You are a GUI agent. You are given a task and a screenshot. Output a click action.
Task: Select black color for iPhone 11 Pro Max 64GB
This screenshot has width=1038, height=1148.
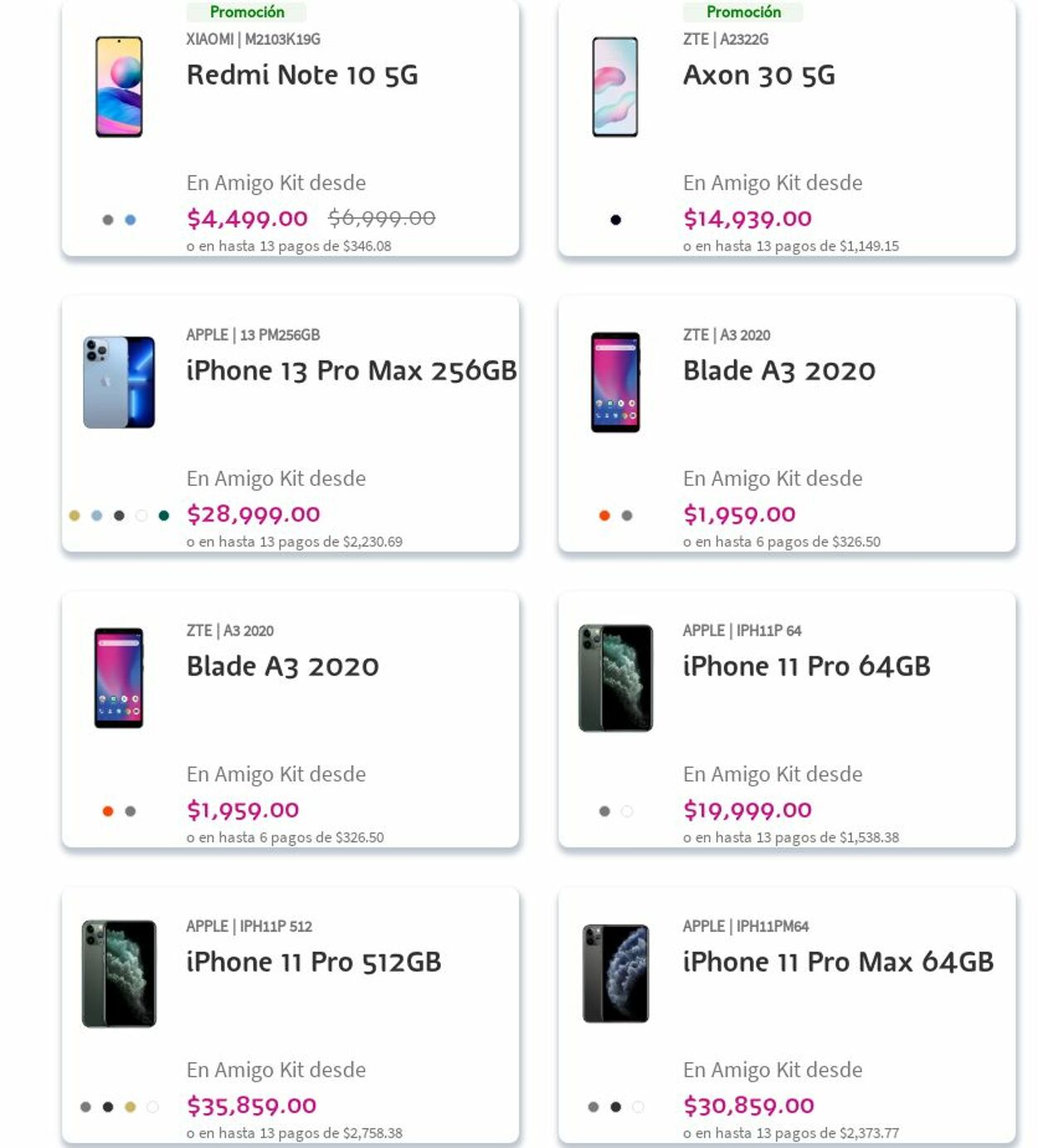click(615, 1106)
